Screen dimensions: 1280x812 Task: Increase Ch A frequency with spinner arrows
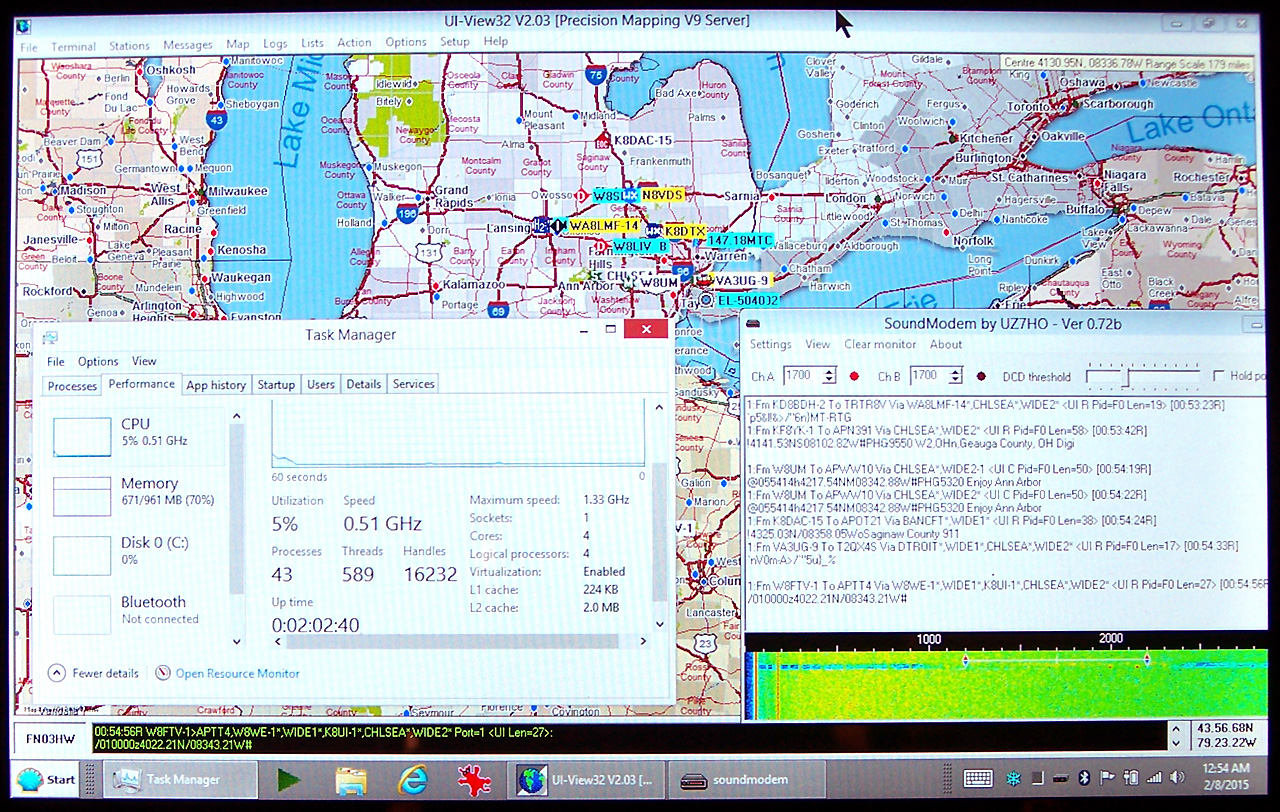[829, 372]
